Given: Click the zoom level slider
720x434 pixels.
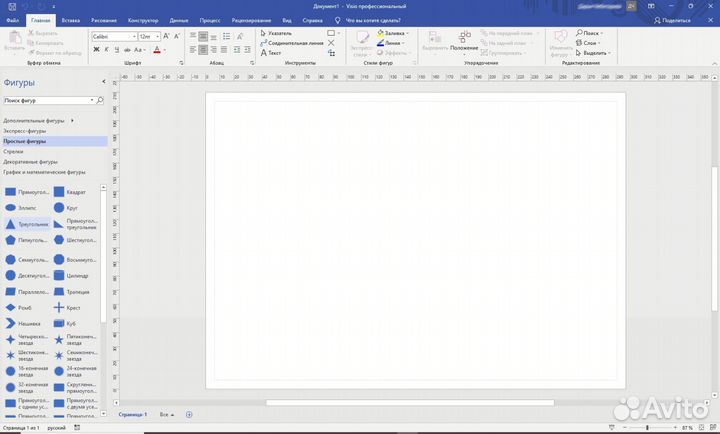Looking at the screenshot, I should pyautogui.click(x=647, y=428).
